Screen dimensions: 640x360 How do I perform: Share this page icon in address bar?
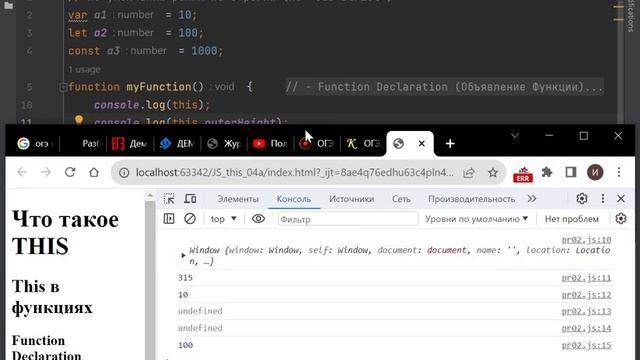tap(469, 173)
